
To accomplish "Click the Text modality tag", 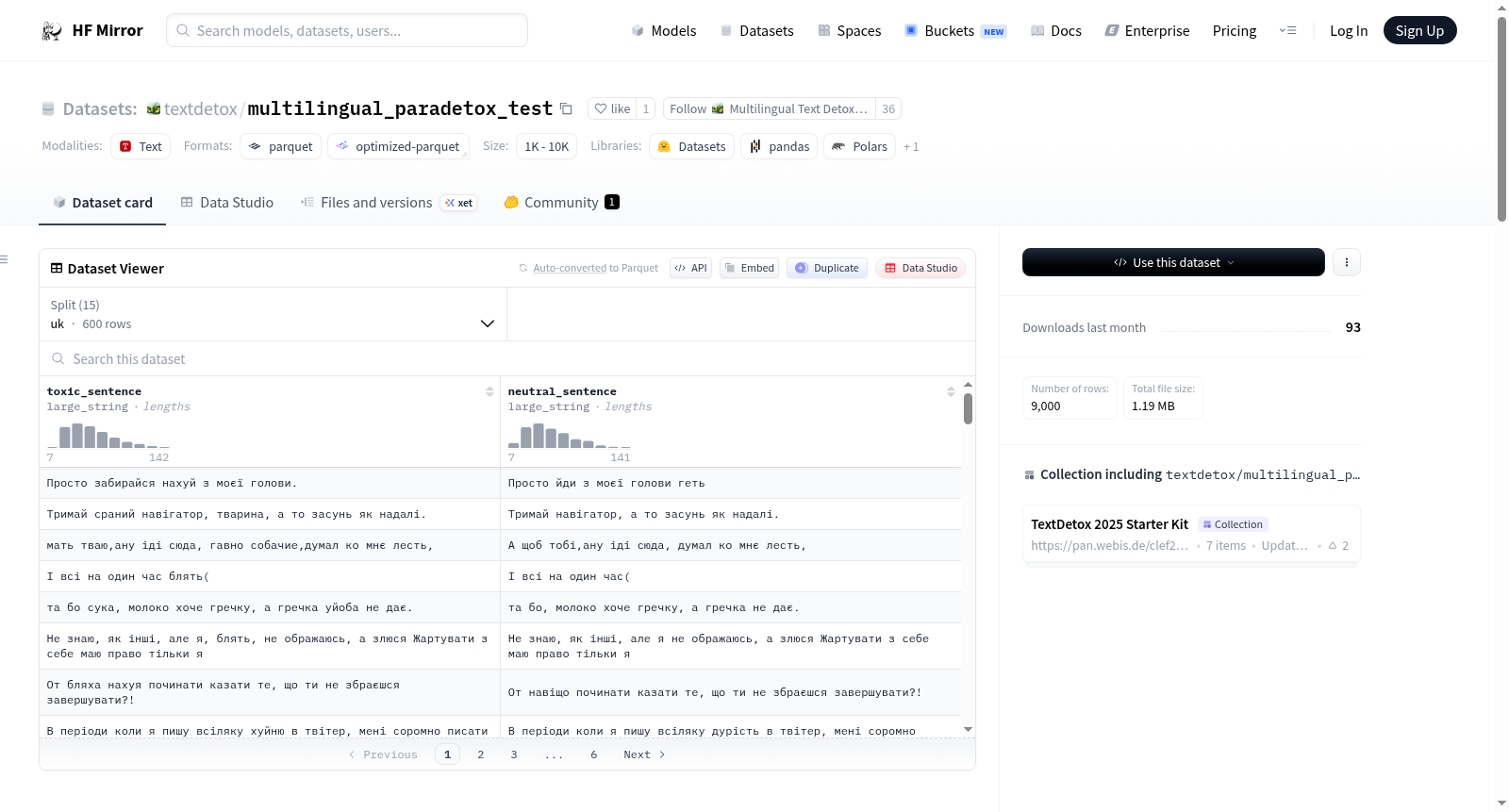I will click(141, 146).
